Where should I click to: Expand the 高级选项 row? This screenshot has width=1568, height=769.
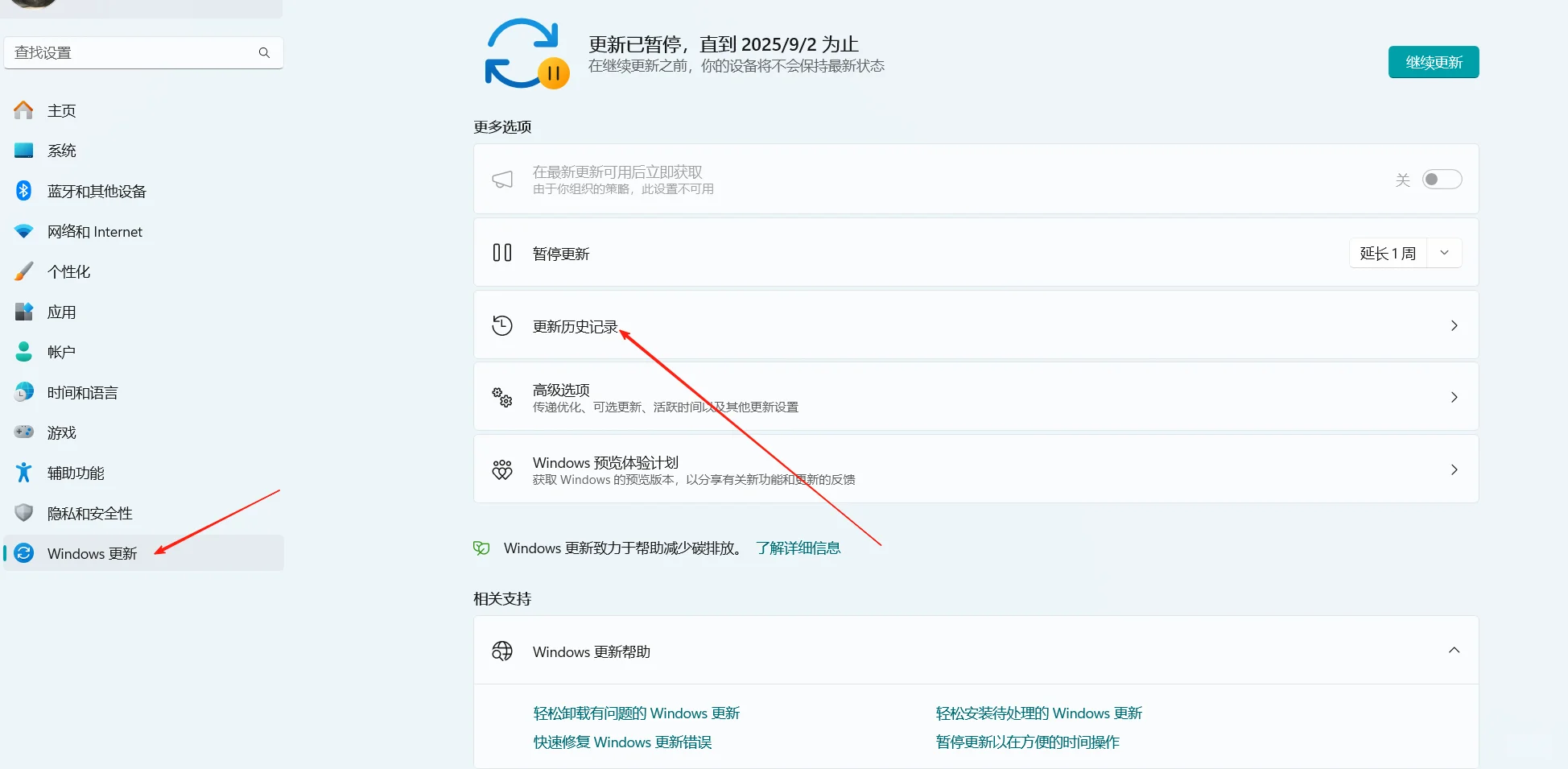point(1454,396)
